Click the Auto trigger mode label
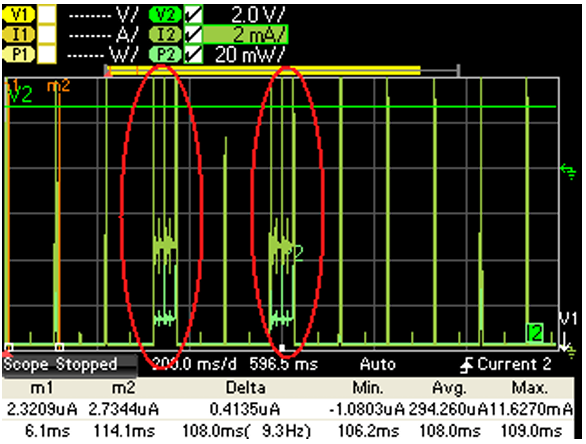The width and height of the screenshot is (586, 444). pyautogui.click(x=377, y=364)
